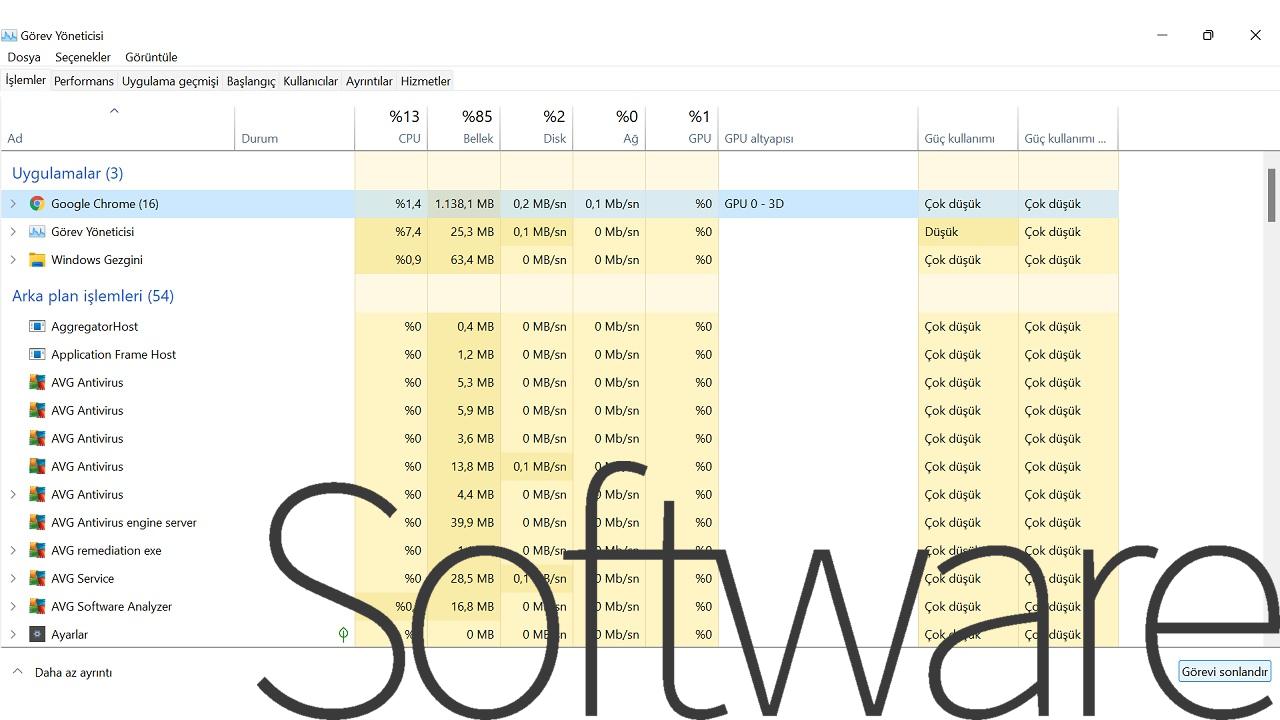
Task: Click the 39,9 MB memory value
Action: click(472, 523)
